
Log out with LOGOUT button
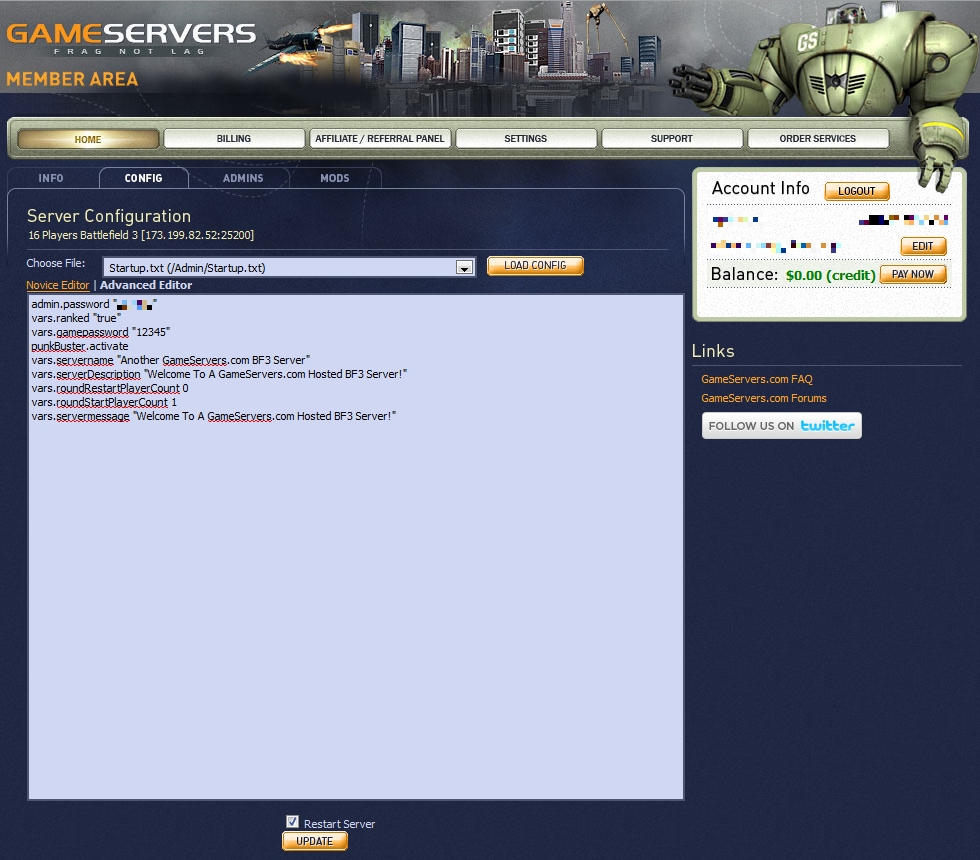[x=856, y=191]
